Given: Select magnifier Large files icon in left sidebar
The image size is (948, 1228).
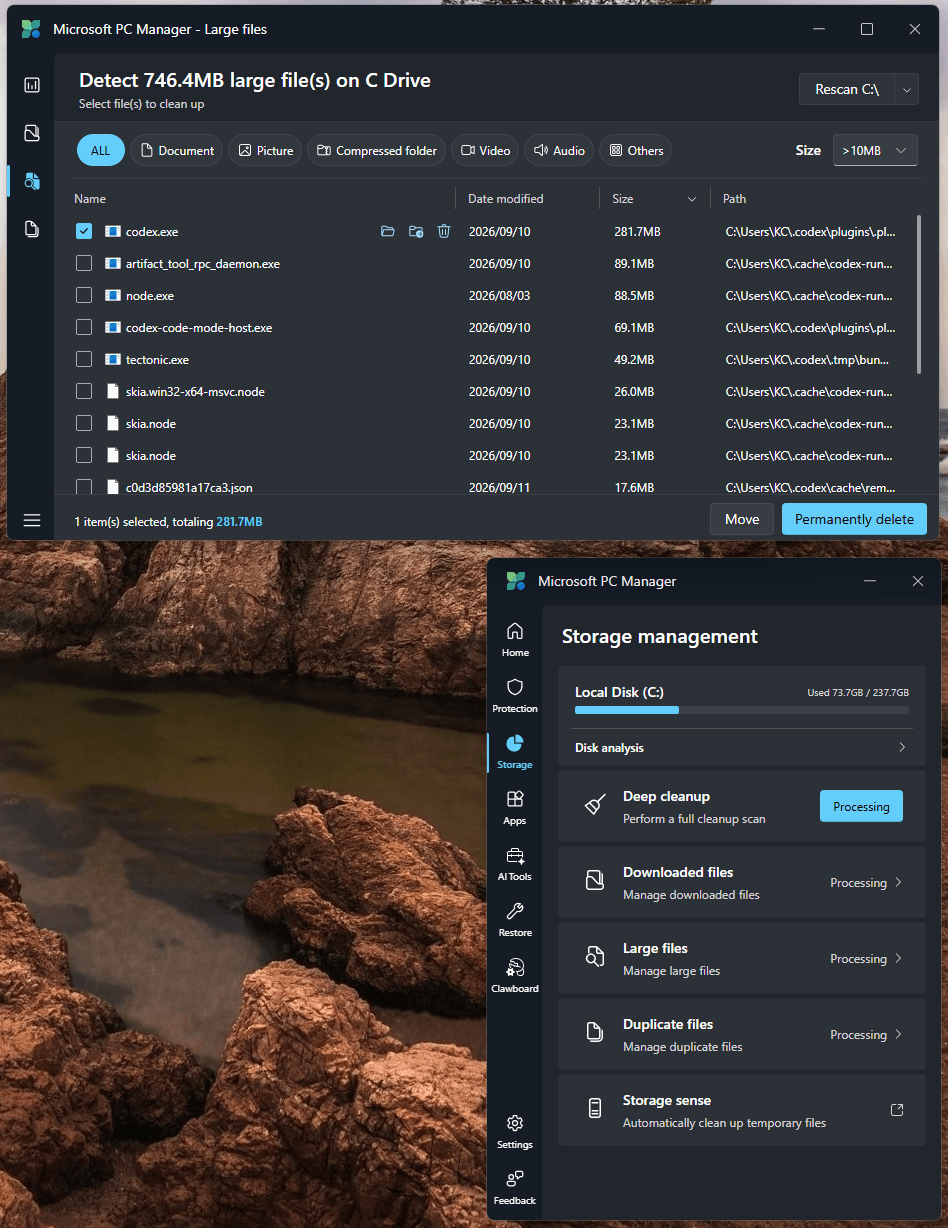Looking at the screenshot, I should point(32,181).
